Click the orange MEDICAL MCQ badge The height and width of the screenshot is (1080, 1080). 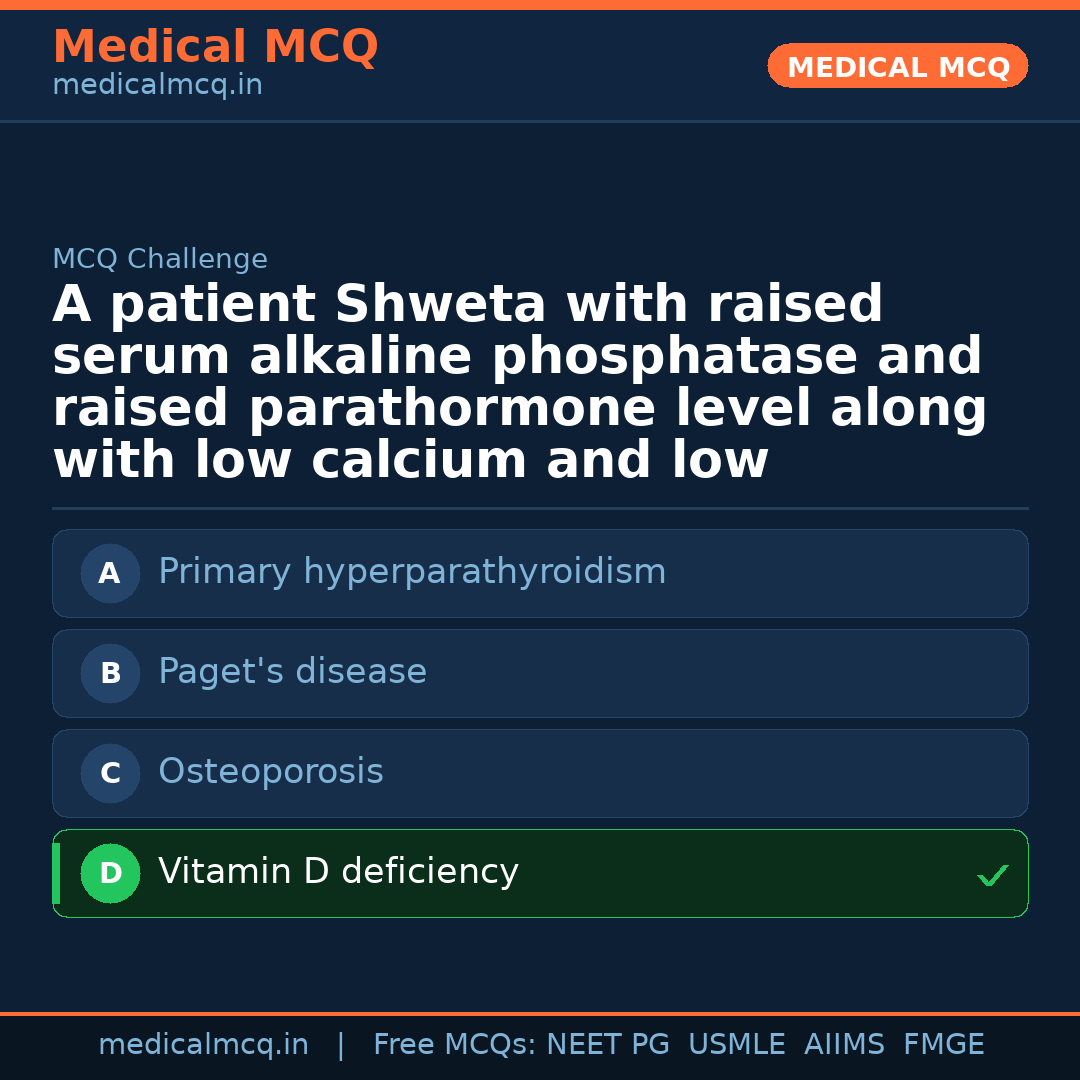tap(897, 66)
